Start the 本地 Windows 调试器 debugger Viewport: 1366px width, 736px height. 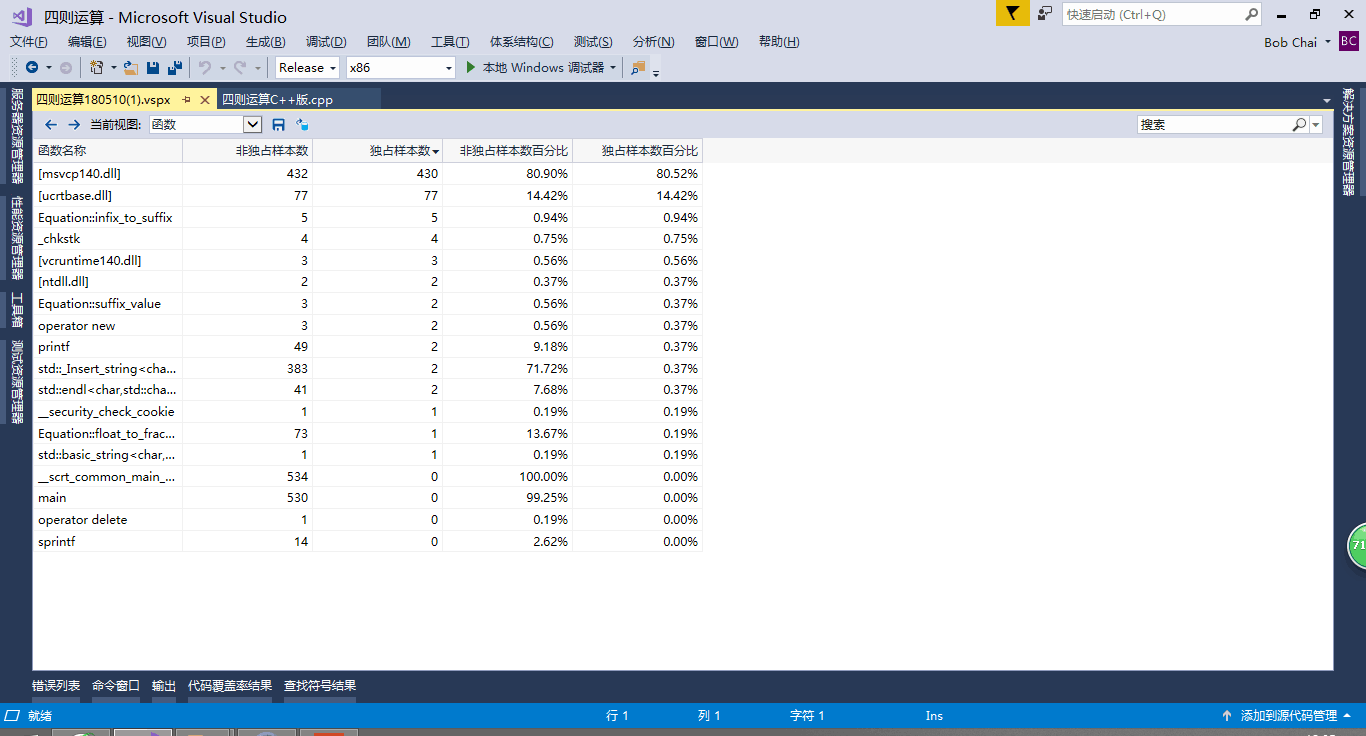tap(536, 68)
